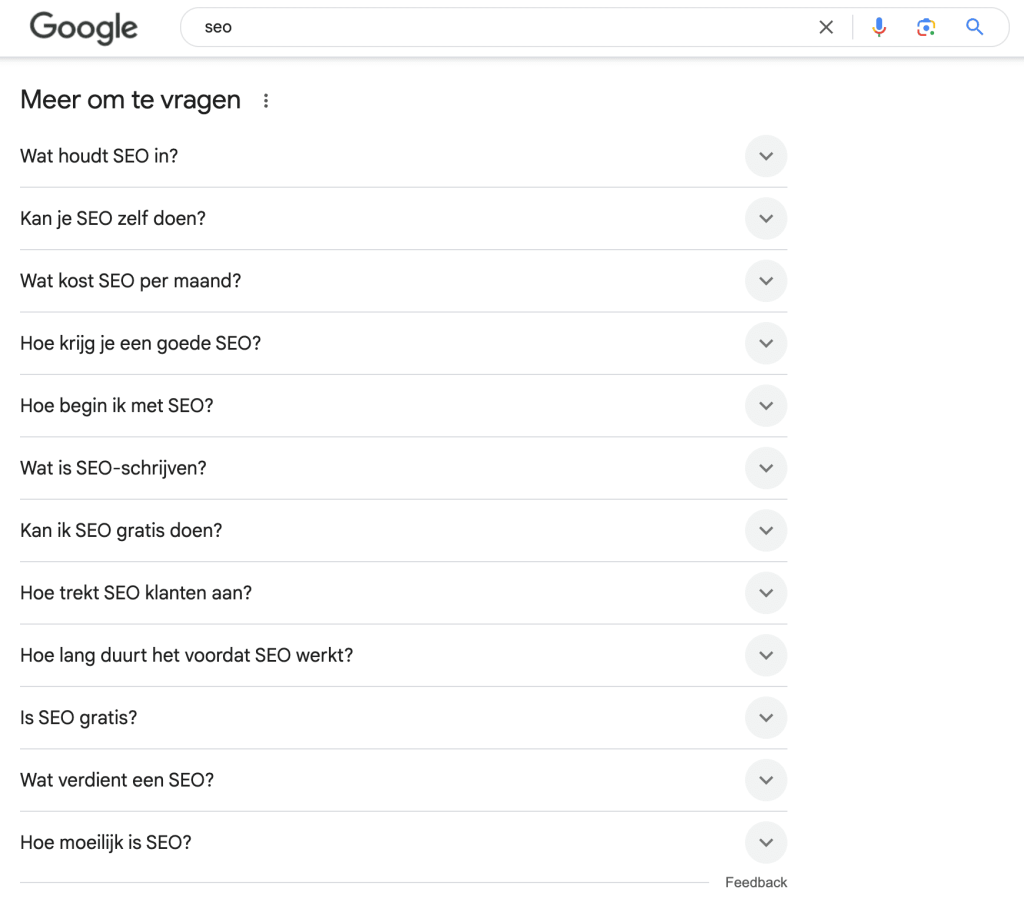Viewport: 1024px width, 909px height.
Task: Expand 'Wat is SEO-schrijven?'
Action: 765,468
